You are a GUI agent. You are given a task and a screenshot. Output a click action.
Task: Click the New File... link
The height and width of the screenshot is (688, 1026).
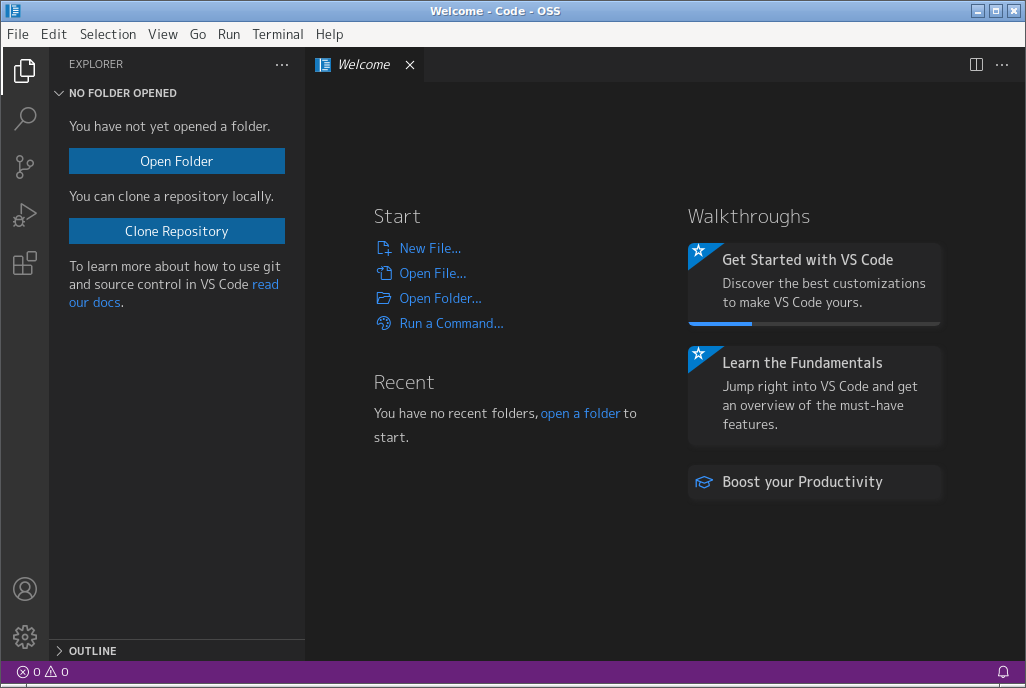[430, 248]
